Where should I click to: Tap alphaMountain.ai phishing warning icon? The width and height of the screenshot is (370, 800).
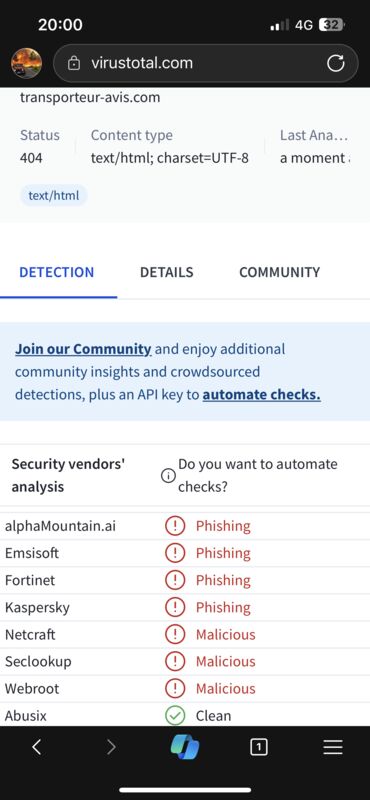(x=175, y=526)
